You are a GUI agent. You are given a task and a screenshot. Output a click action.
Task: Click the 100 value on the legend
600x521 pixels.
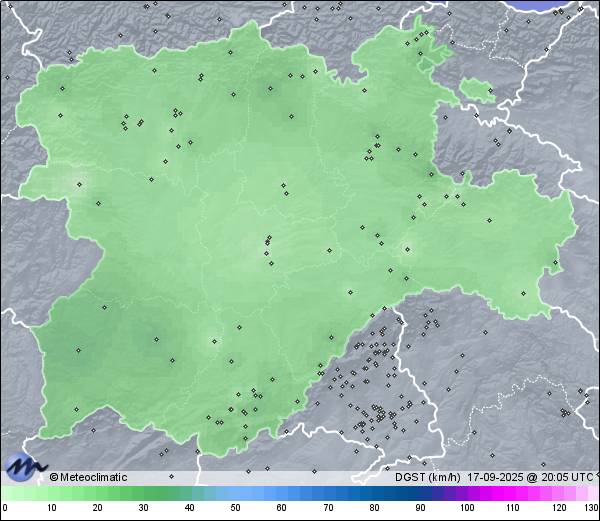coord(467,508)
